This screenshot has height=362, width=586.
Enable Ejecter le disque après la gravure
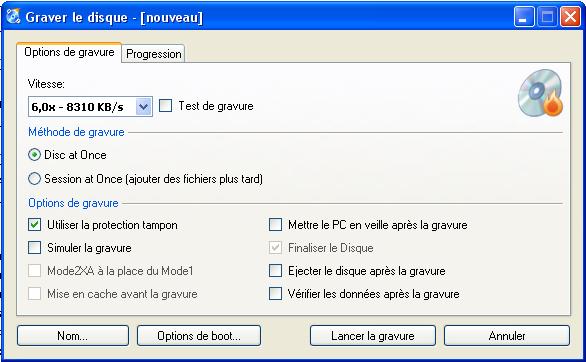point(275,271)
